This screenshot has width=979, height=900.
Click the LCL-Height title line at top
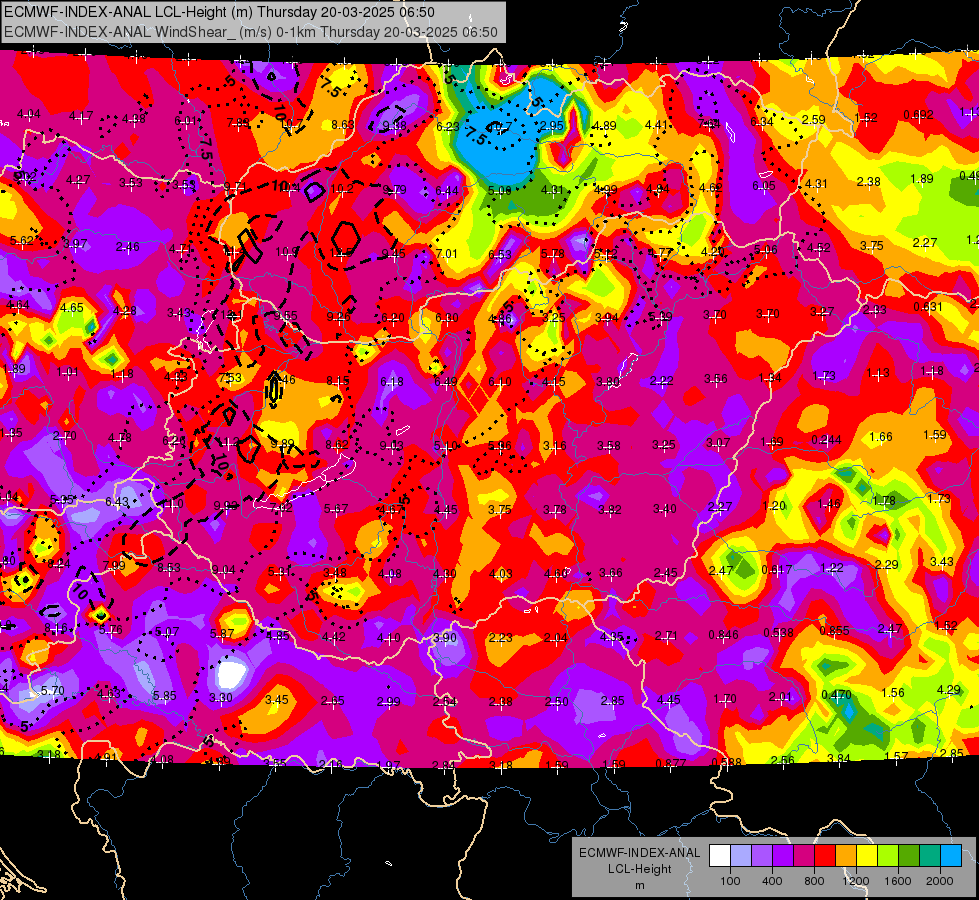coord(219,12)
